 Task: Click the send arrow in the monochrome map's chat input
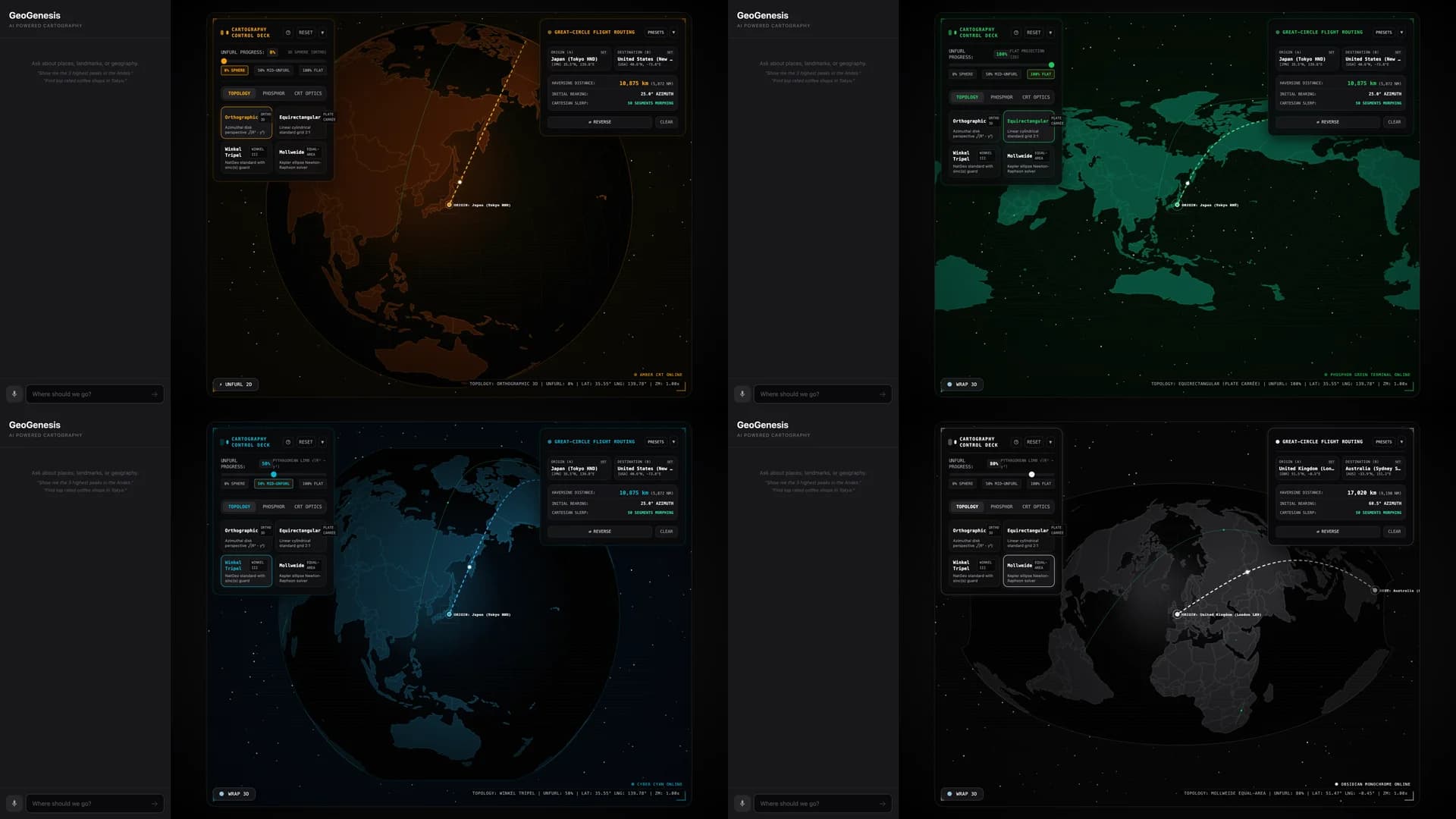tap(883, 804)
